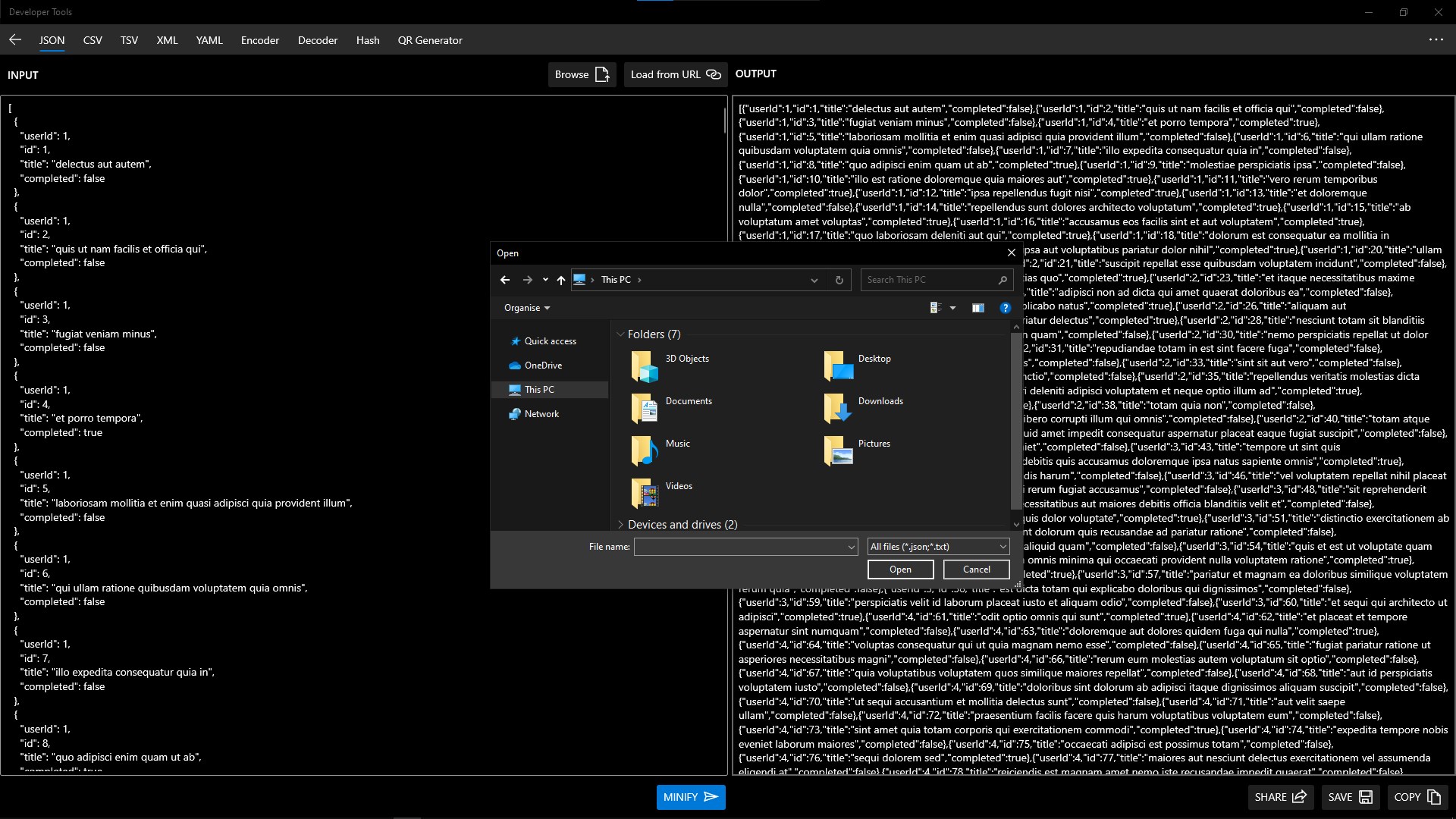Click the back arrow in app header
The width and height of the screenshot is (1456, 819).
coord(15,40)
